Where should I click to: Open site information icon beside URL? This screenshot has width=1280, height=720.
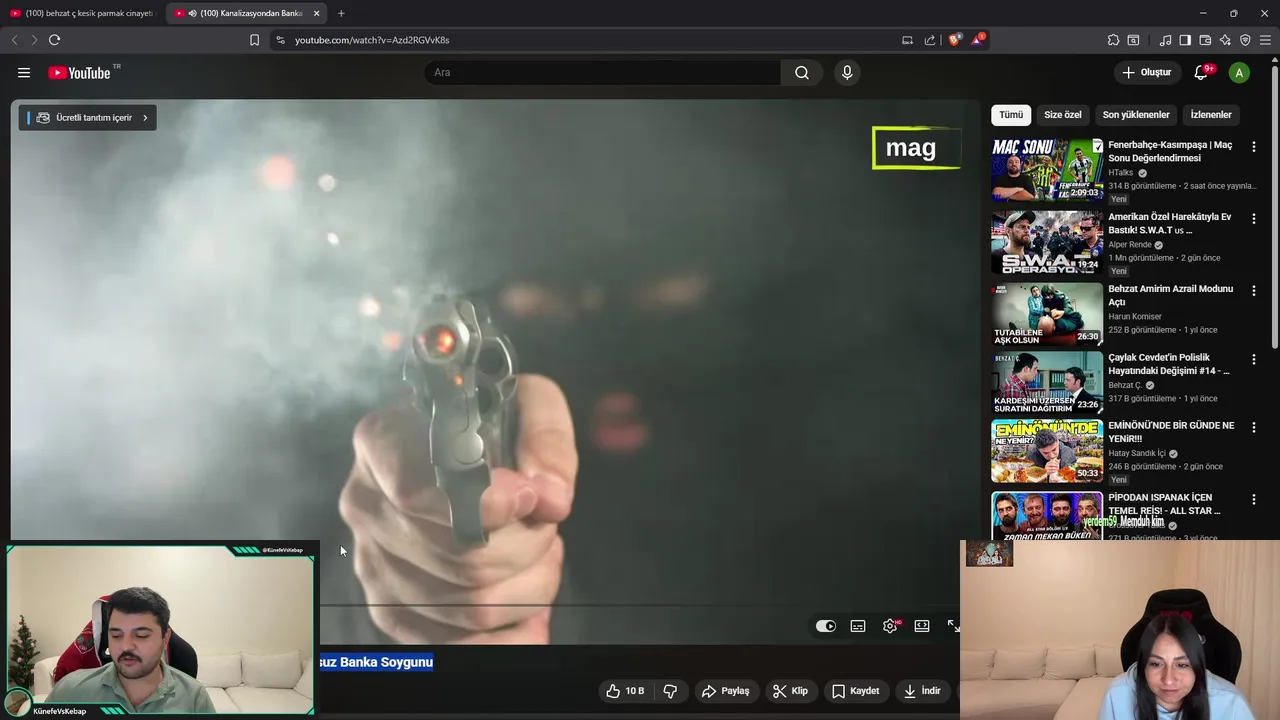pos(280,40)
